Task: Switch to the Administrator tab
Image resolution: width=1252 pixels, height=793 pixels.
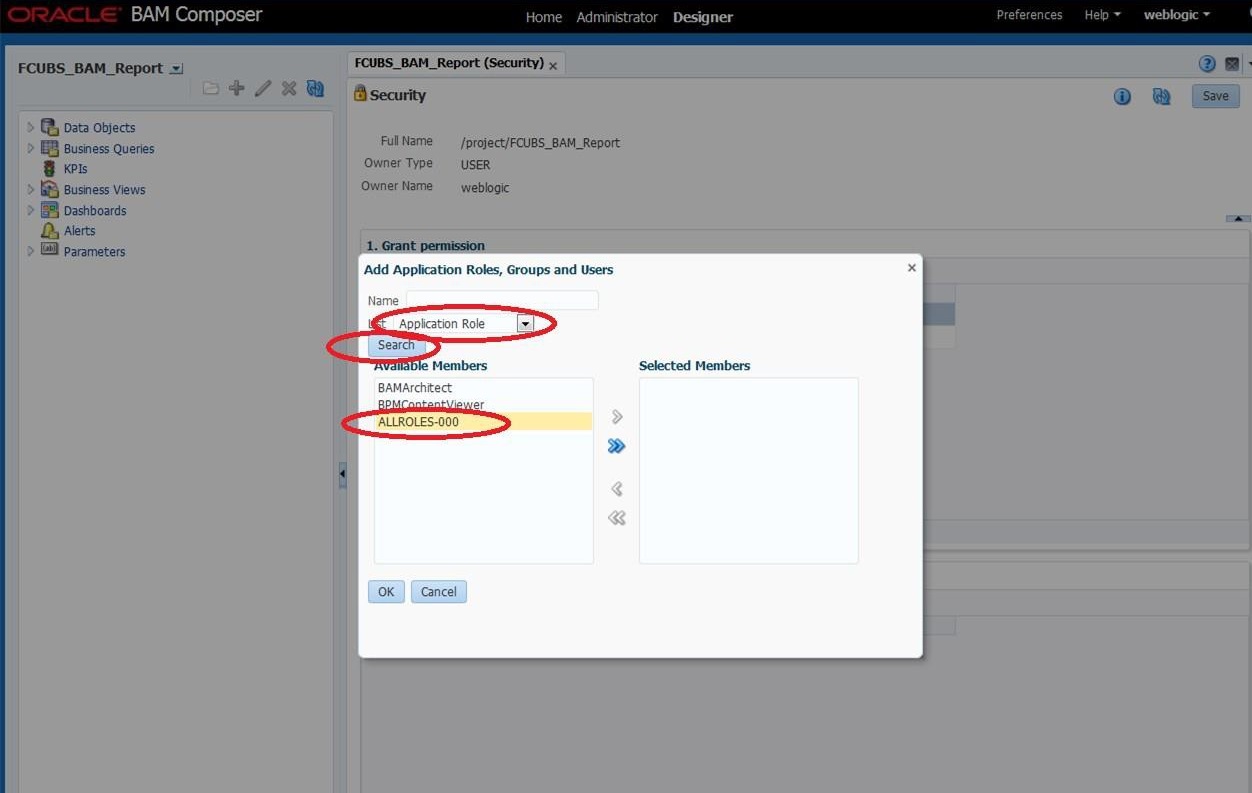Action: pos(617,17)
